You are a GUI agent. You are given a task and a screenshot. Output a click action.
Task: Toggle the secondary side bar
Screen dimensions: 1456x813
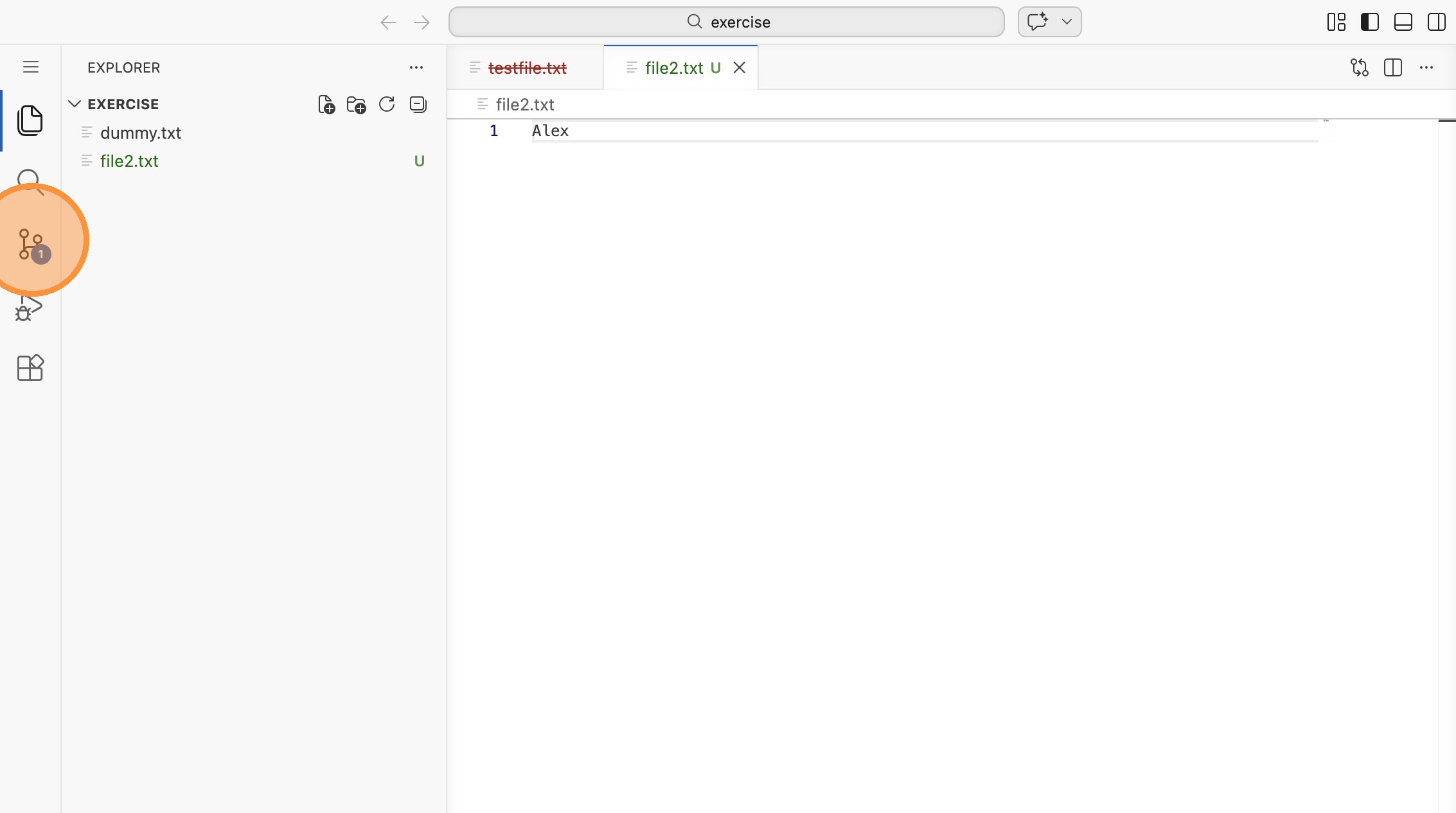pos(1436,22)
